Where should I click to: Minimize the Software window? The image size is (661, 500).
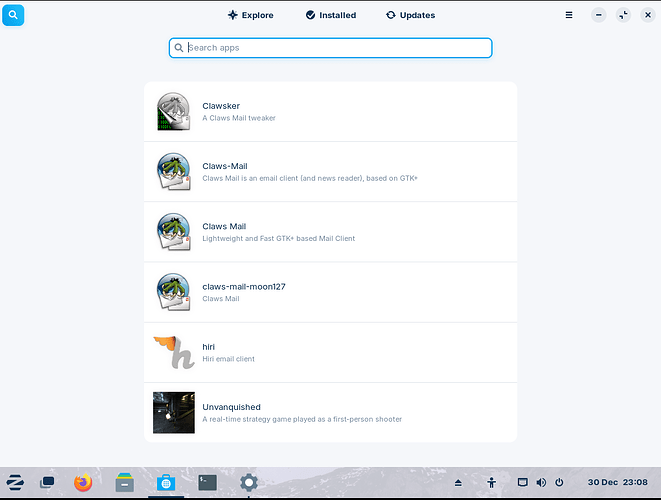598,15
